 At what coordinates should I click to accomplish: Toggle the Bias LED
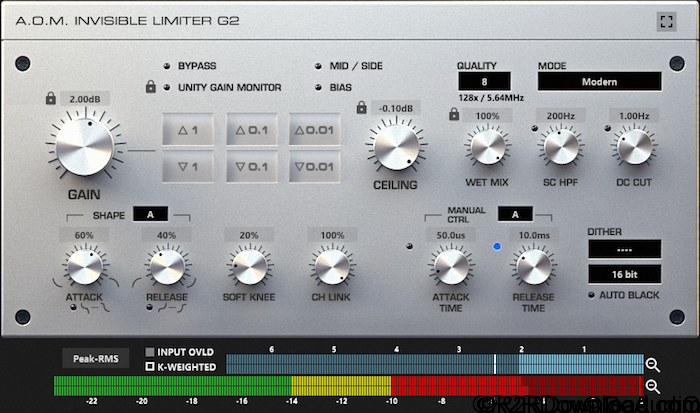coord(318,88)
